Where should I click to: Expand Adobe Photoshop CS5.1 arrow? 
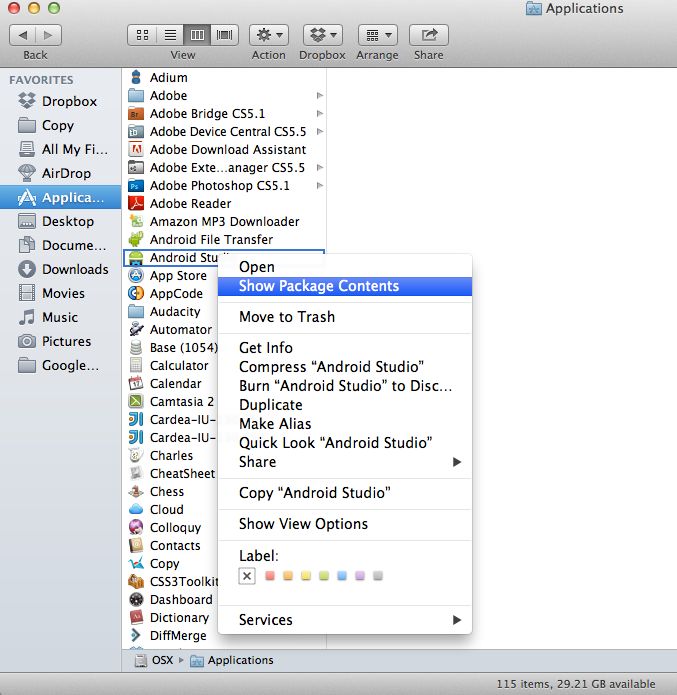tap(320, 185)
